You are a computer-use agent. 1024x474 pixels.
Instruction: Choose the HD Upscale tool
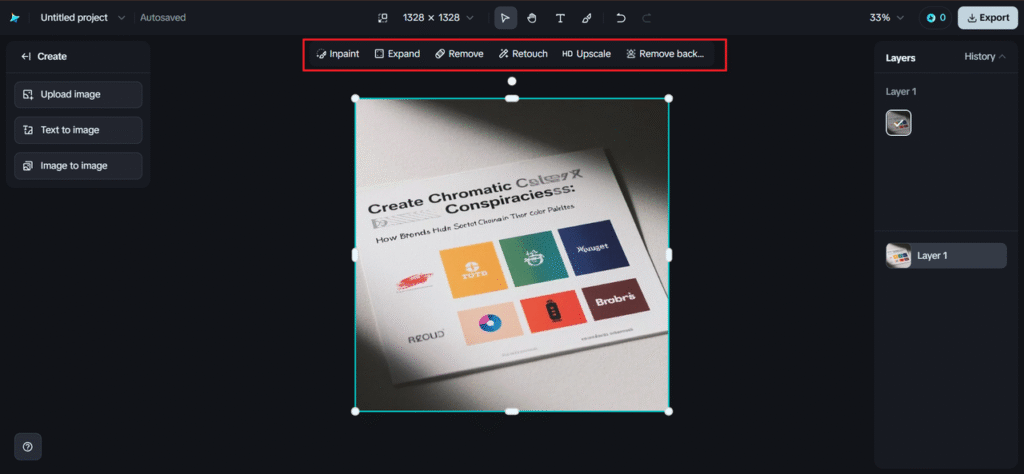click(x=586, y=54)
